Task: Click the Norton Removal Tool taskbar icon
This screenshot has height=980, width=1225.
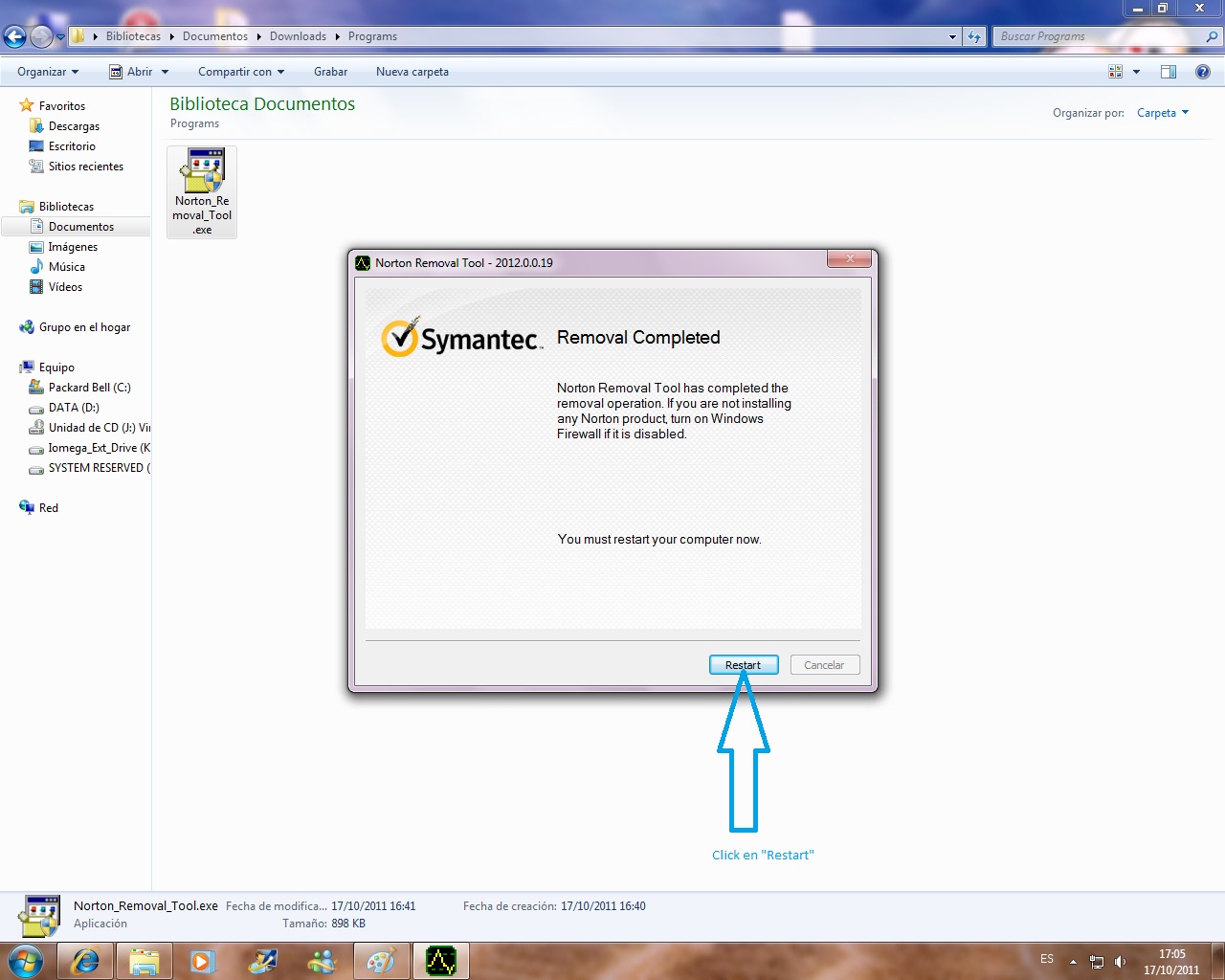Action: coord(441,961)
